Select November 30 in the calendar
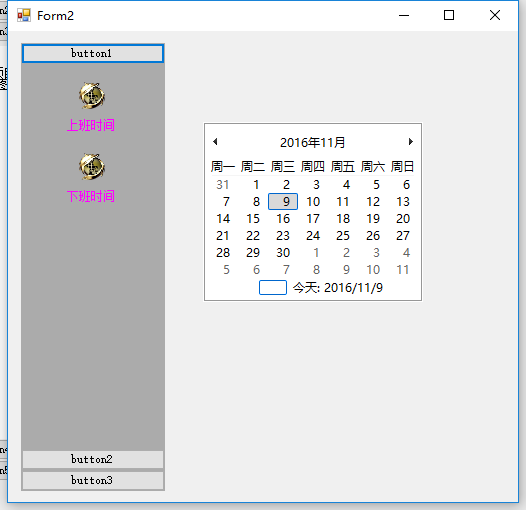 click(283, 253)
